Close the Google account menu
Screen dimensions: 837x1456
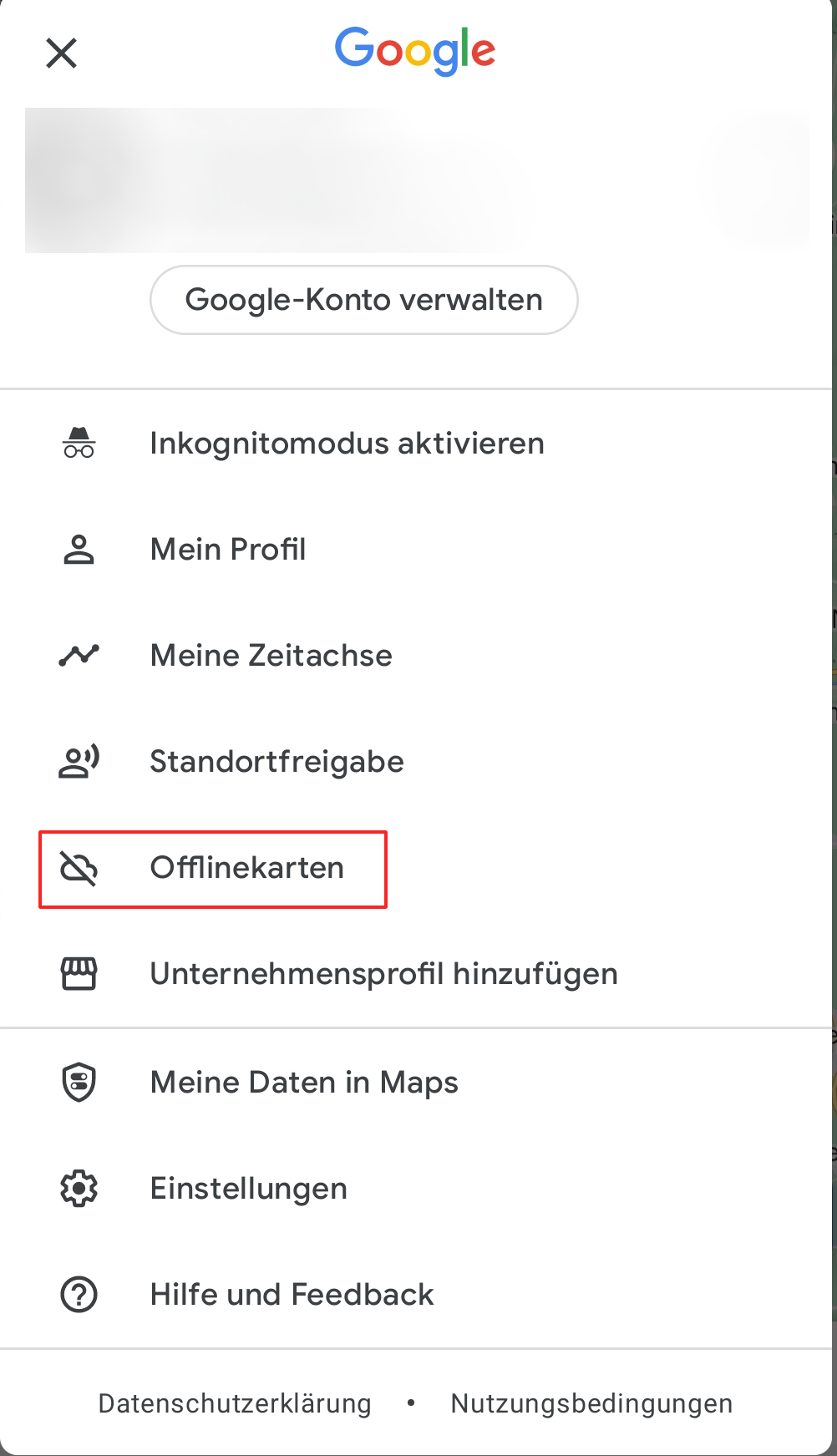point(61,53)
